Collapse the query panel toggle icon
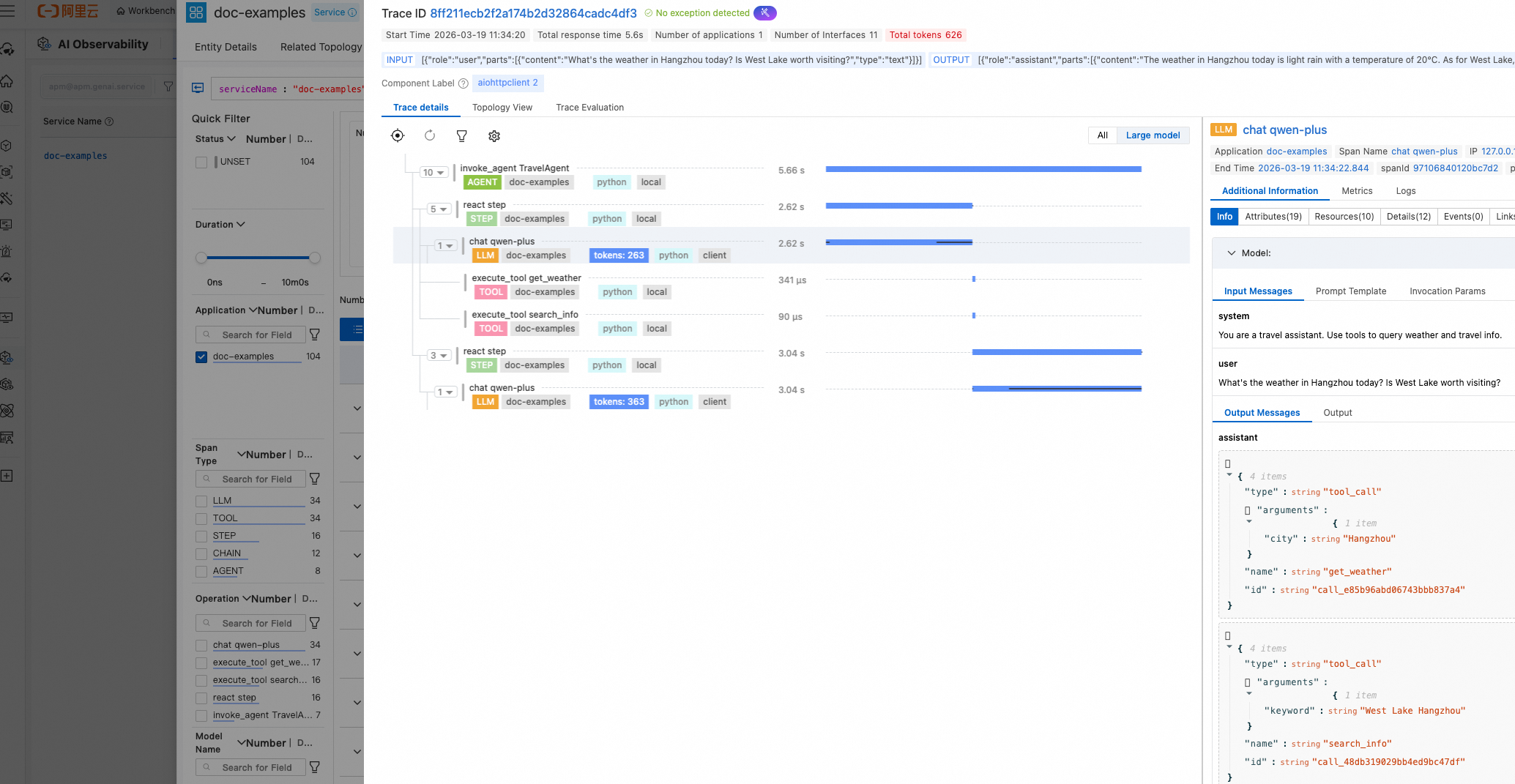The height and width of the screenshot is (784, 1515). [198, 88]
